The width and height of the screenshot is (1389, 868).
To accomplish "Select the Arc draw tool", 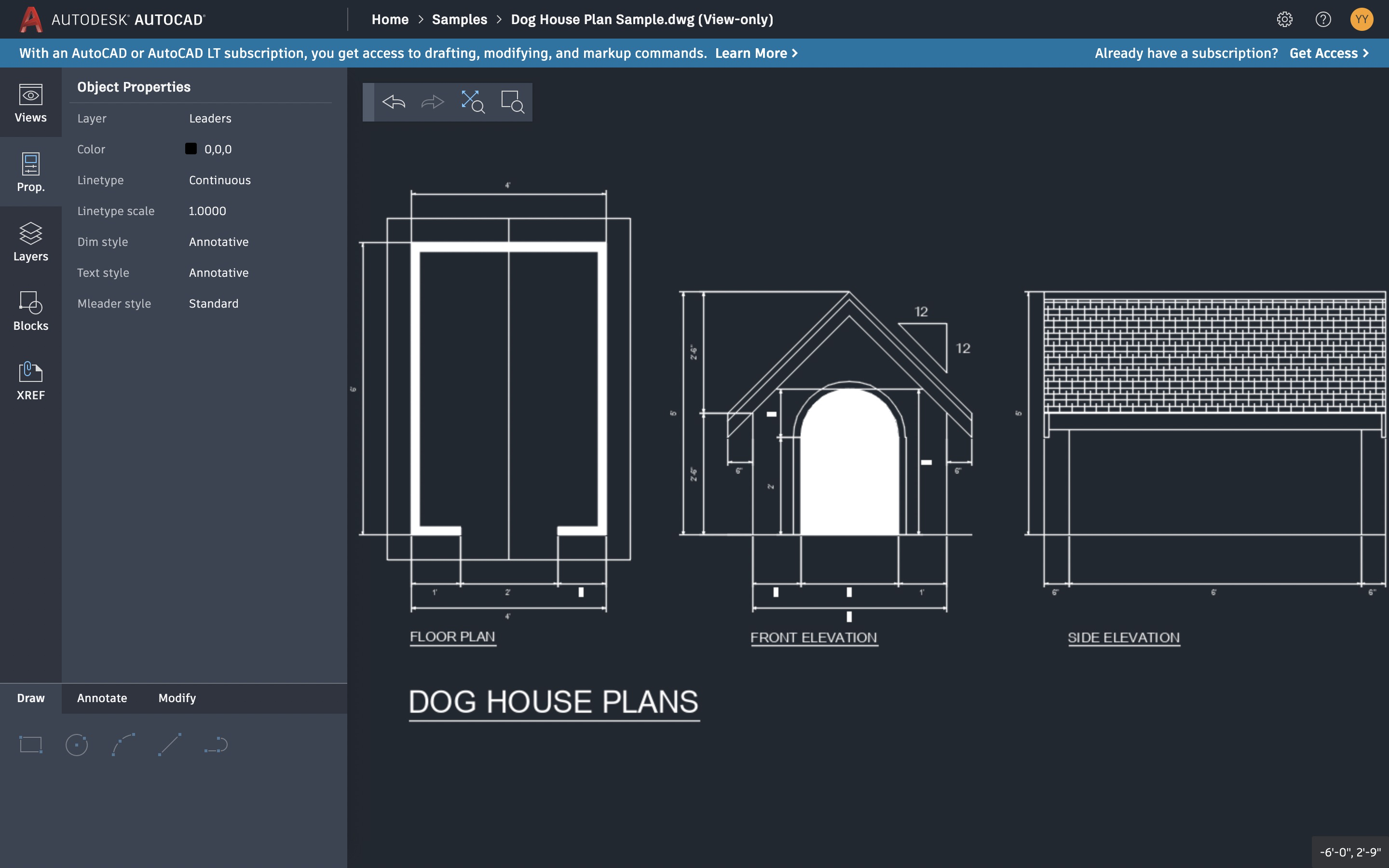I will tap(123, 745).
